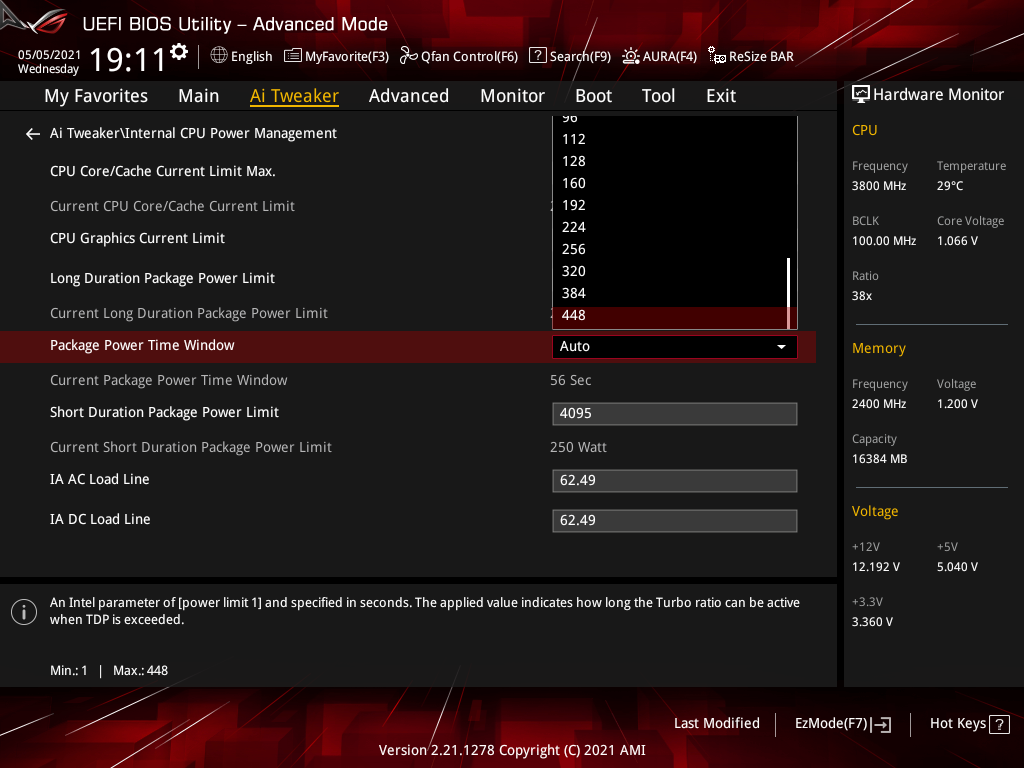Viewport: 1024px width, 768px height.
Task: Click the 56 Sec current time window value
Action: [570, 380]
